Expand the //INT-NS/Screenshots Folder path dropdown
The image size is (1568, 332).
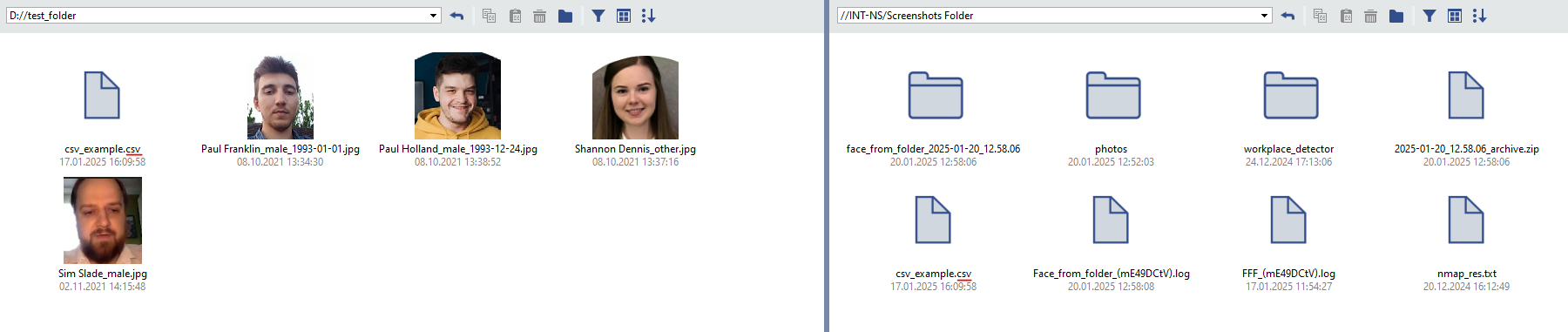click(1264, 16)
